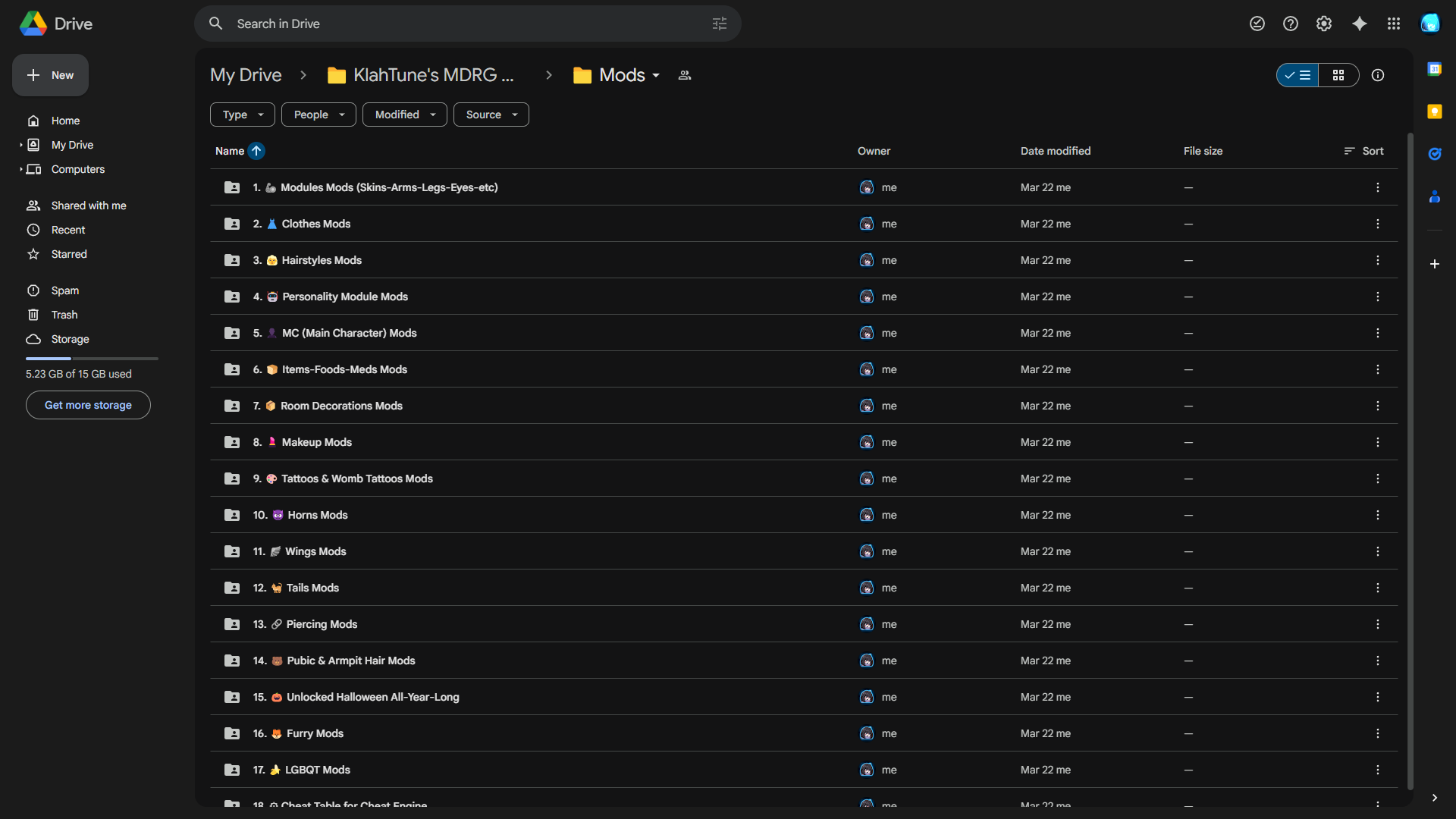Viewport: 1456px width, 819px height.
Task: Open the Settings gear icon
Action: 1323,24
